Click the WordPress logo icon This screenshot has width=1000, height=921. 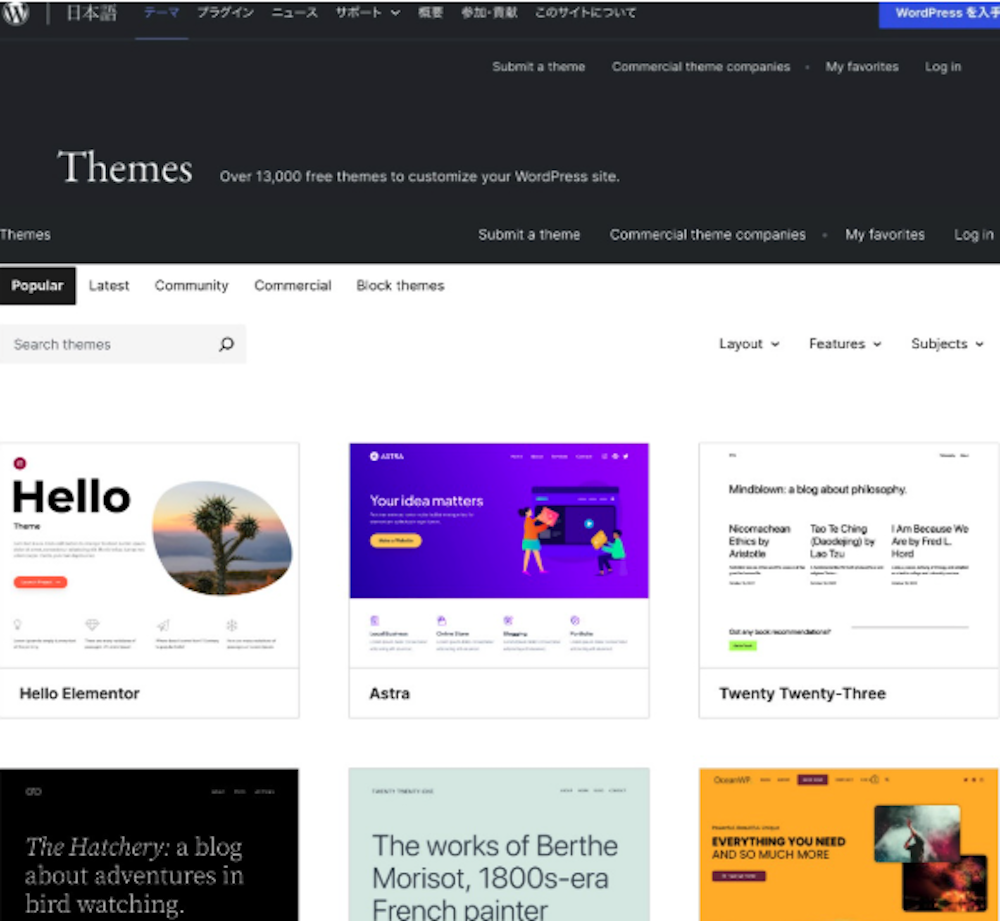[15, 13]
